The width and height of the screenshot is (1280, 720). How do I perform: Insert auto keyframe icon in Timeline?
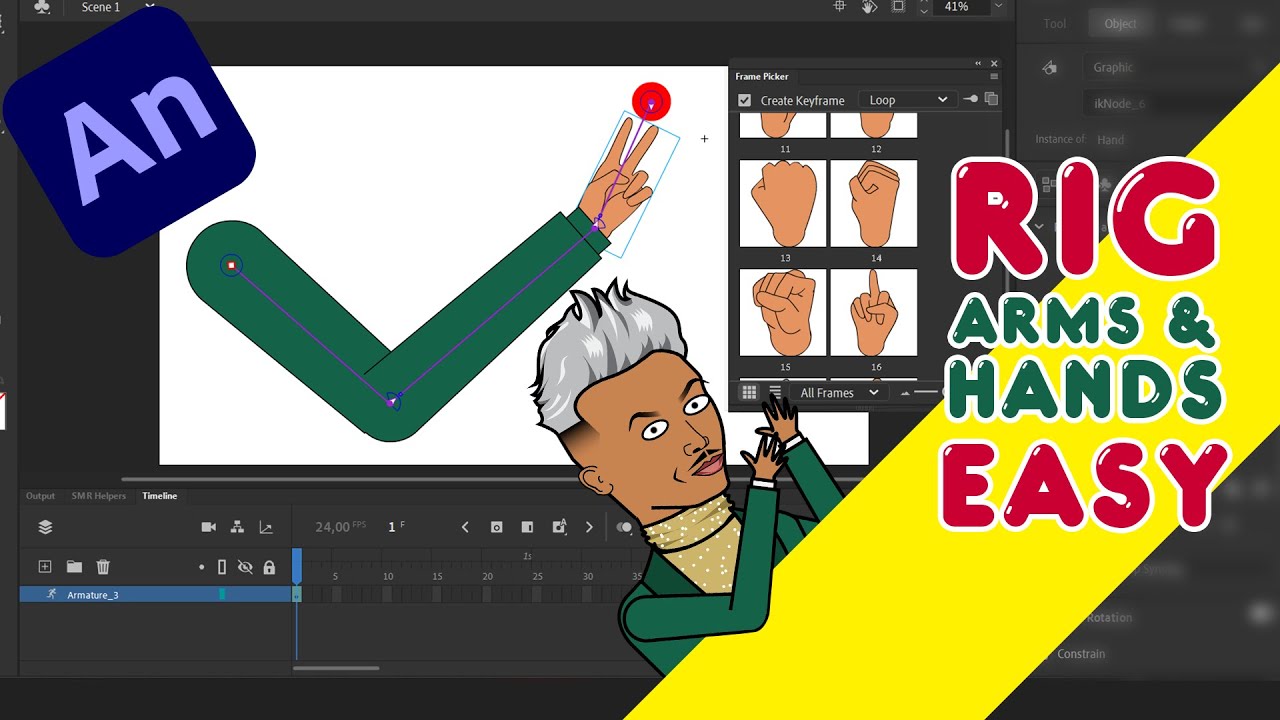coord(560,527)
